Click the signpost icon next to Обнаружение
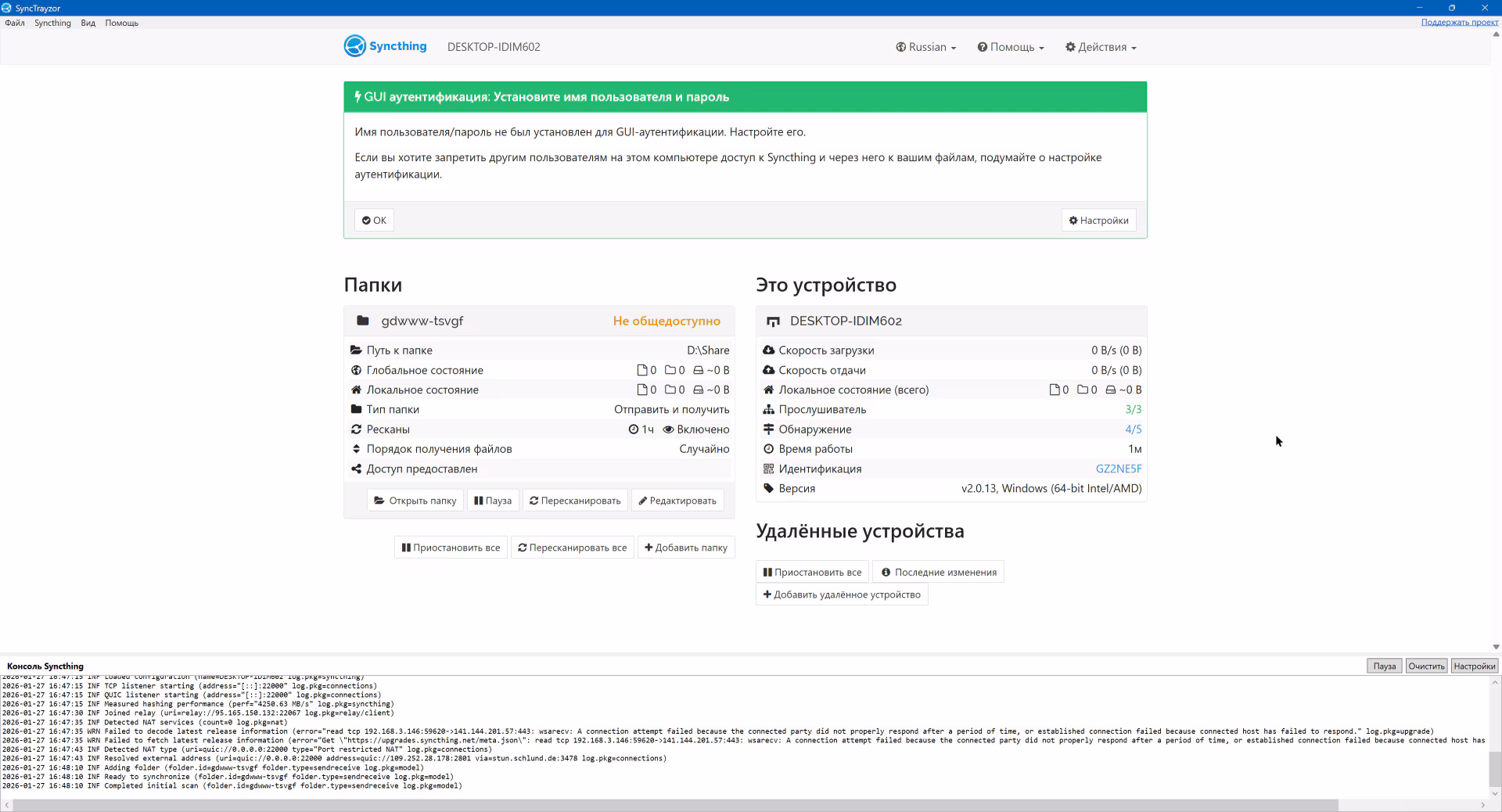The width and height of the screenshot is (1502, 812). (768, 429)
